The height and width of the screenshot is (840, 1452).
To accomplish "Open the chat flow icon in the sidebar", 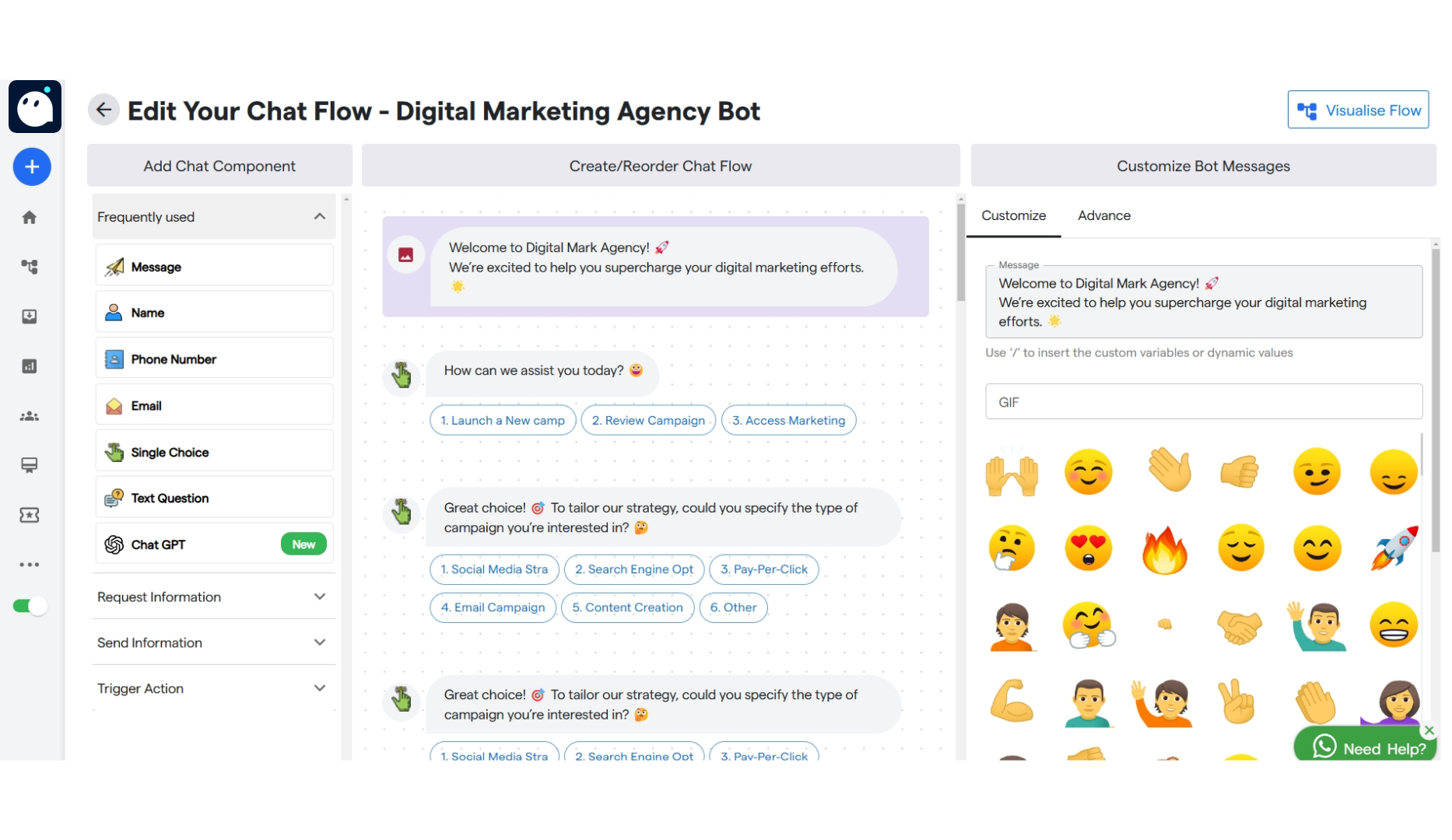I will pyautogui.click(x=30, y=267).
